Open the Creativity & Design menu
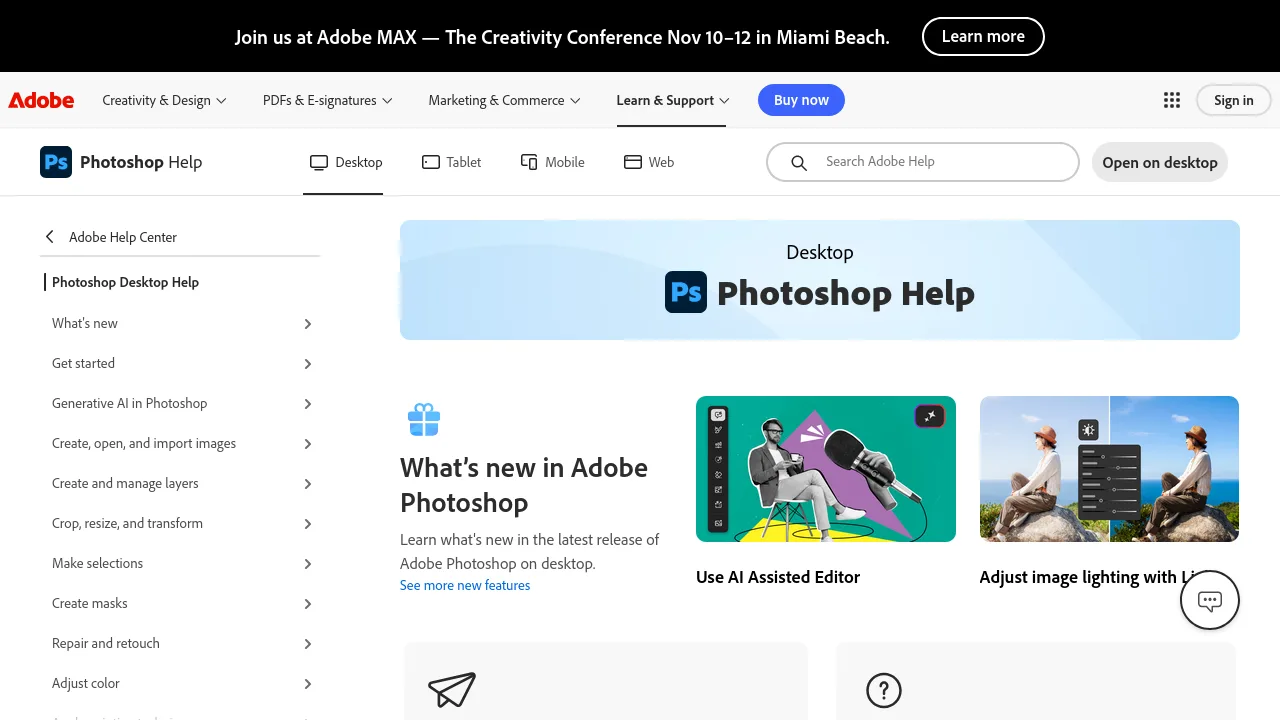Viewport: 1280px width, 720px height. coord(165,100)
